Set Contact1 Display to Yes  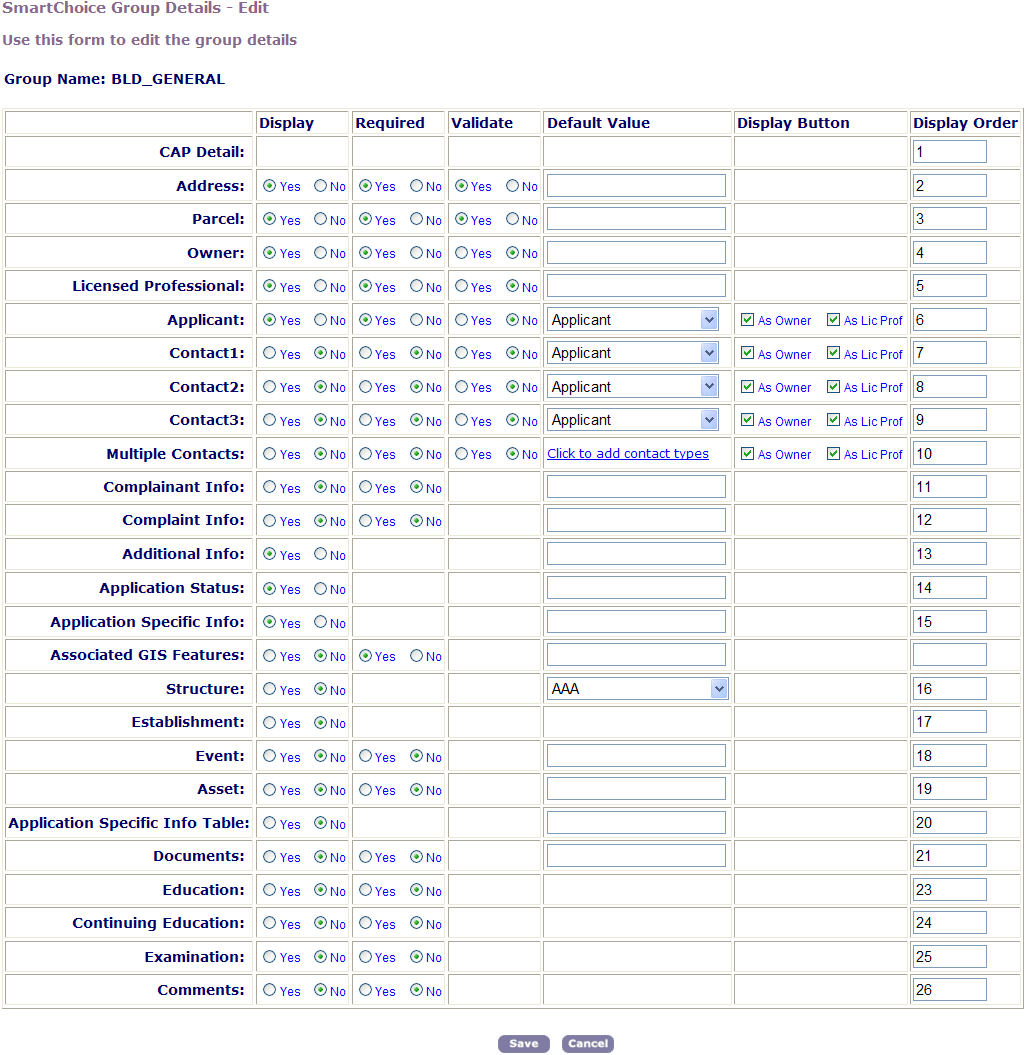[270, 353]
